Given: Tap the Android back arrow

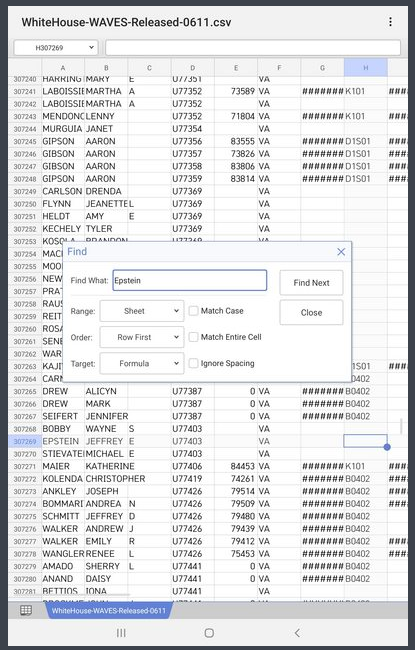Looking at the screenshot, I should coord(297,633).
